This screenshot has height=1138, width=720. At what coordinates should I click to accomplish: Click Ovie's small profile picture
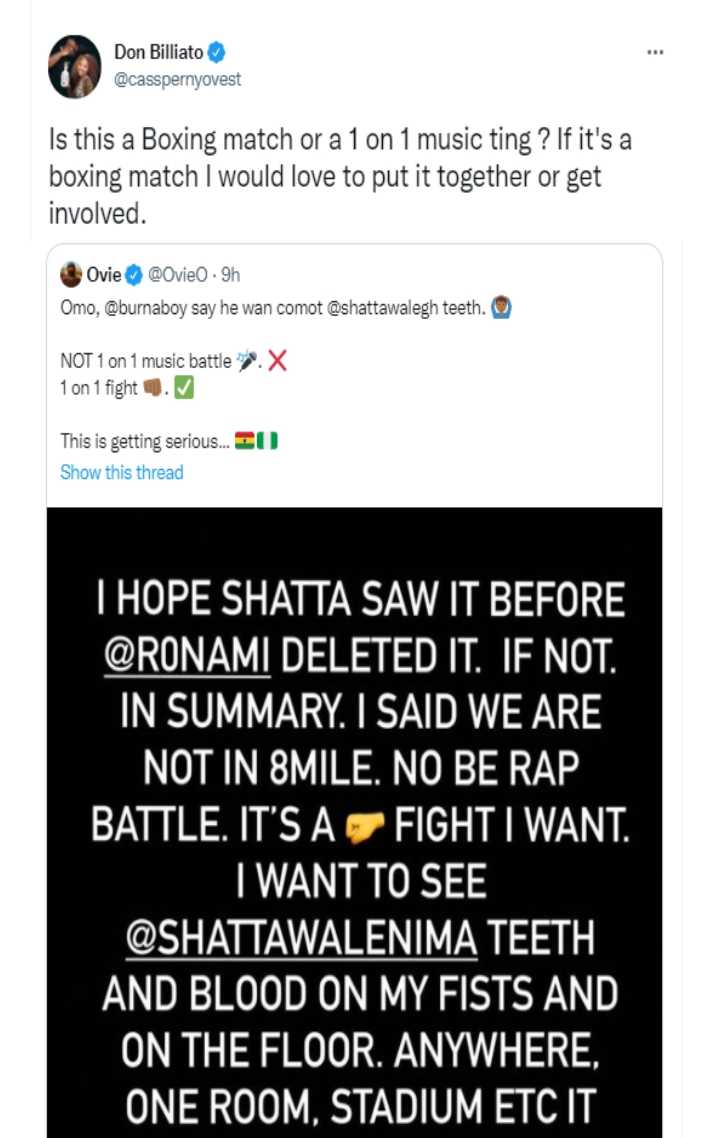pos(71,274)
